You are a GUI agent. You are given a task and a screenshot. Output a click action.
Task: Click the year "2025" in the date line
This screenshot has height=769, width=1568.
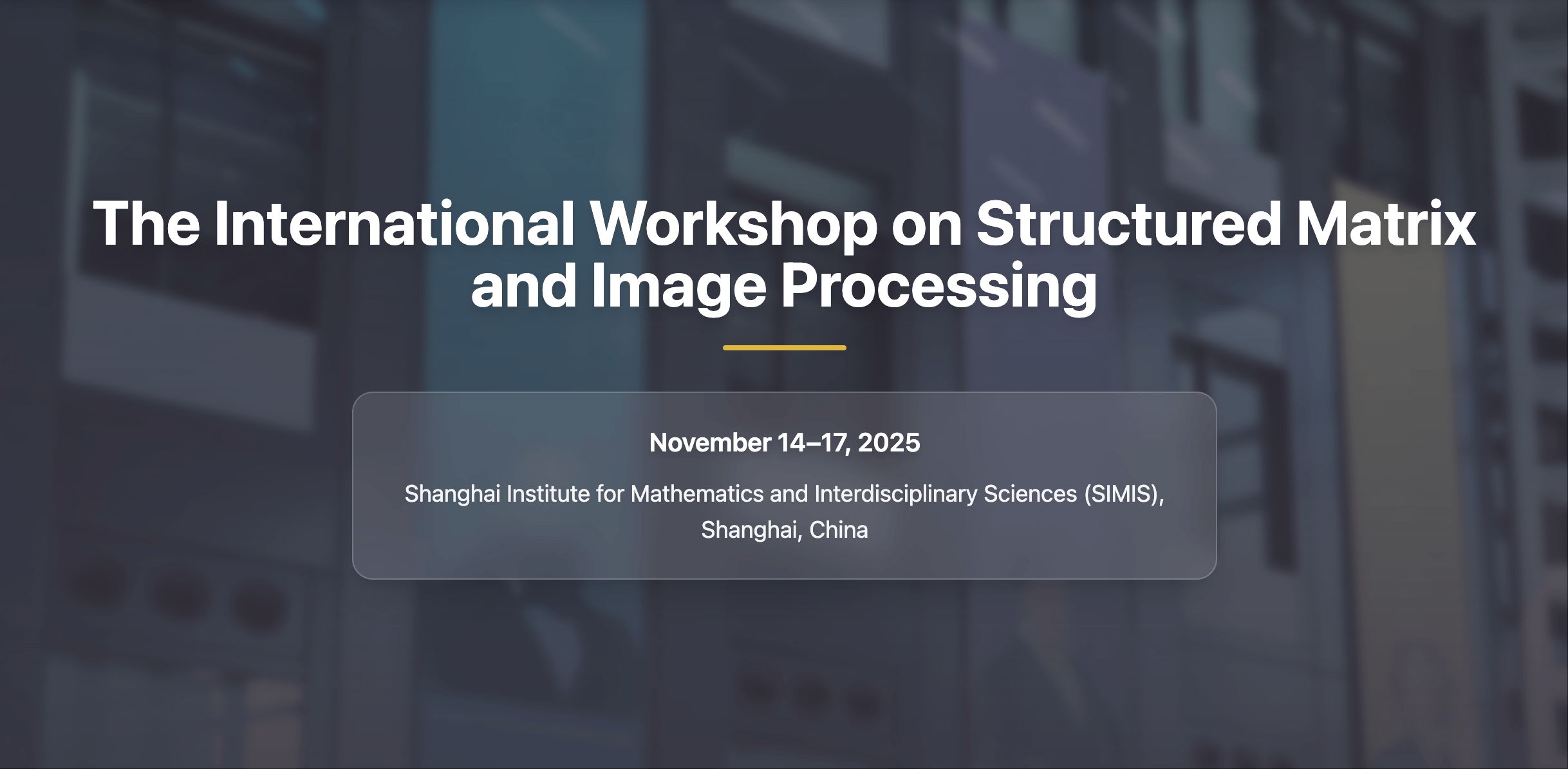tap(888, 442)
